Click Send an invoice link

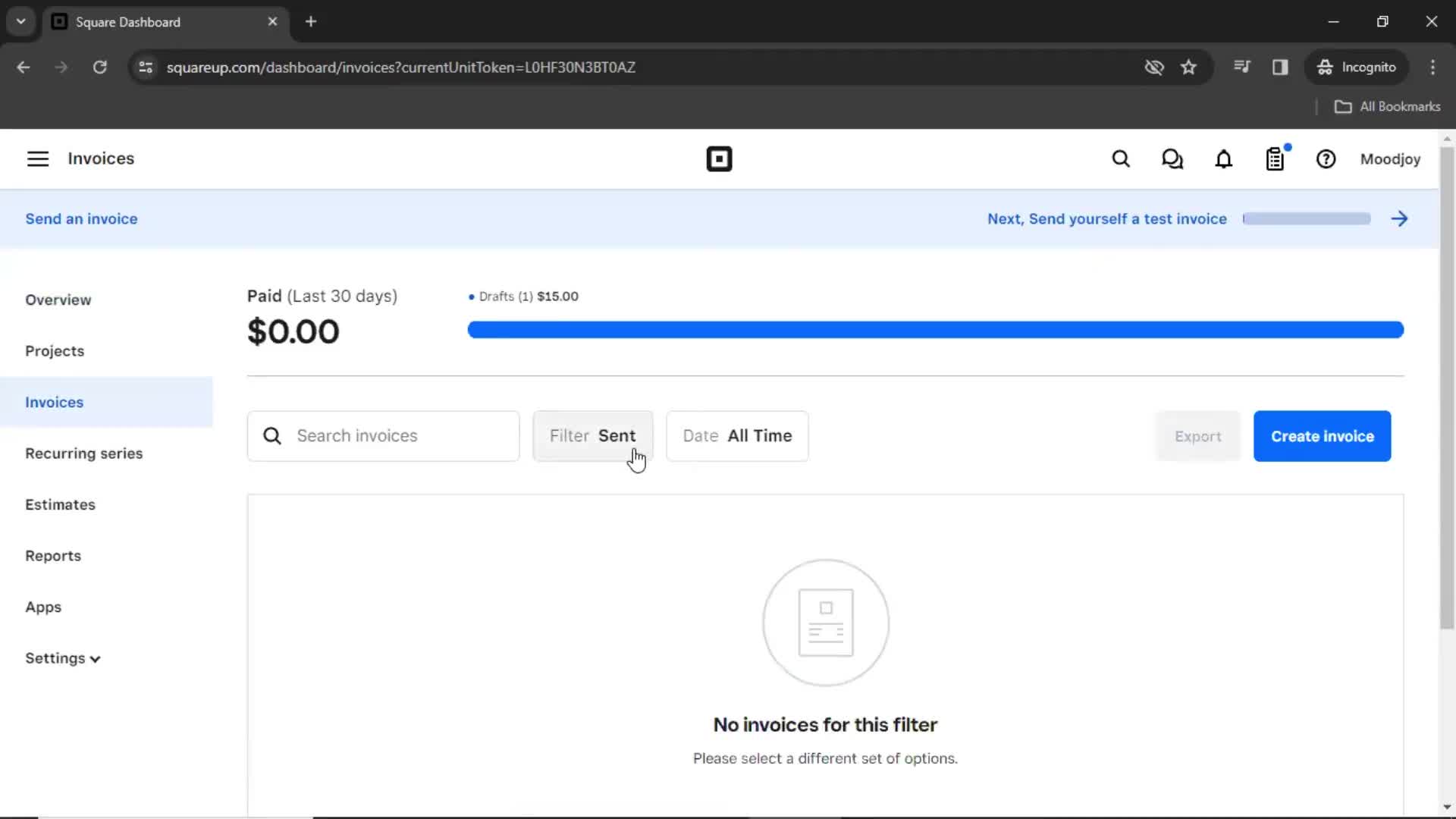[x=81, y=219]
